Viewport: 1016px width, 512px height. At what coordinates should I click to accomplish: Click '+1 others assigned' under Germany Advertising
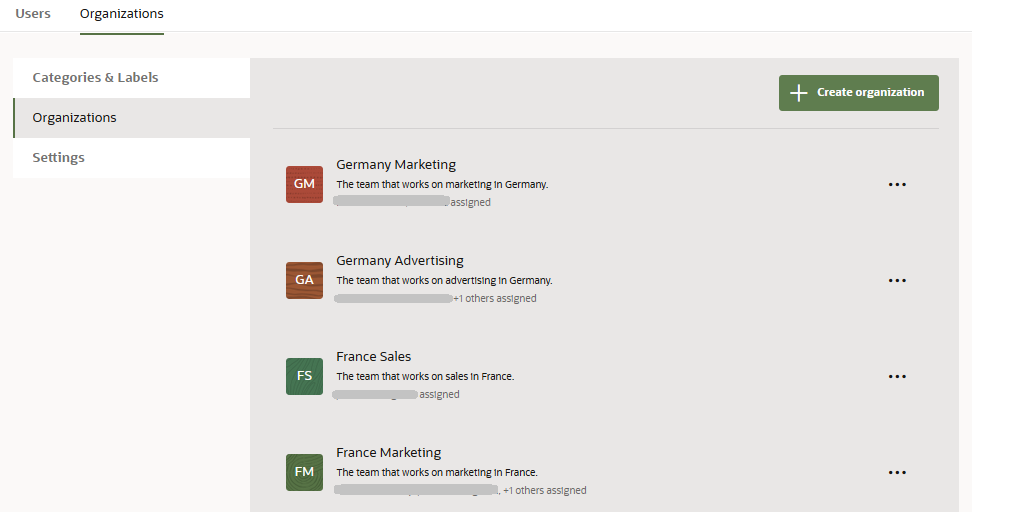tap(495, 298)
